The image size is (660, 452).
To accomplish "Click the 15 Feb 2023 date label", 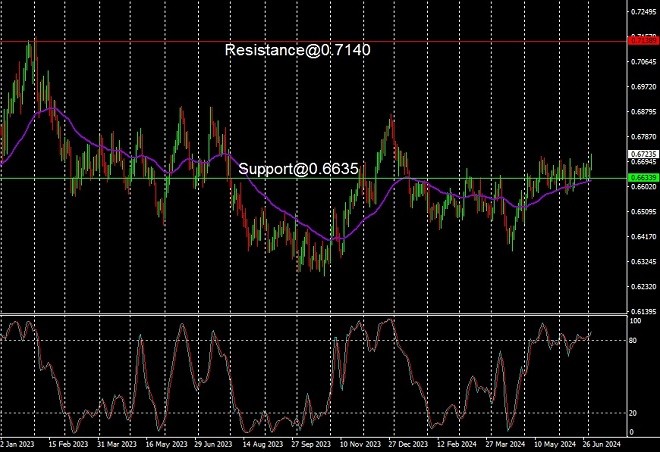I will (x=68, y=444).
